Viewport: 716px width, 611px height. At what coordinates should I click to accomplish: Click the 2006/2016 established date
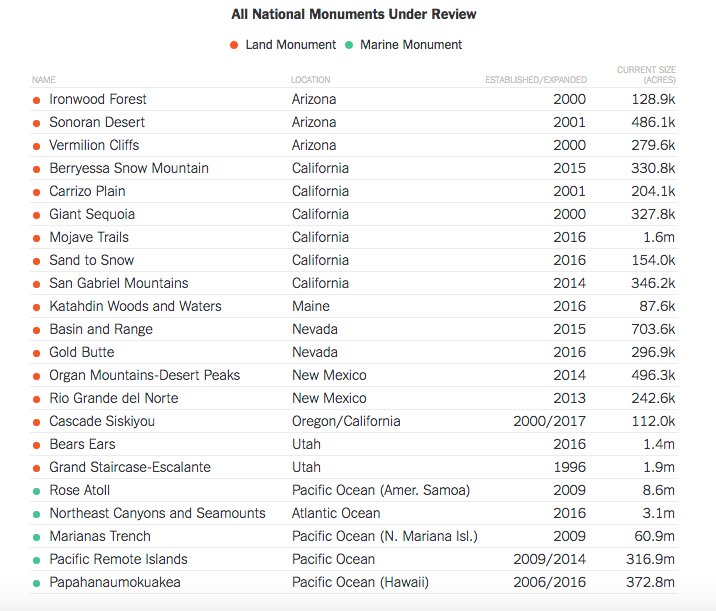pos(549,582)
